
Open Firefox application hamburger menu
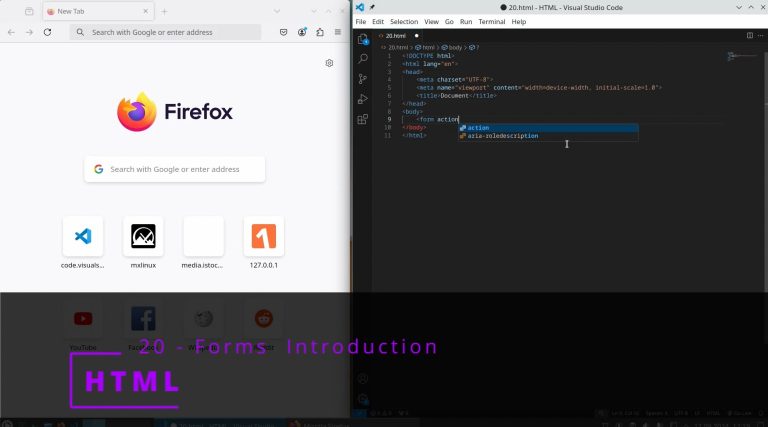click(x=338, y=32)
